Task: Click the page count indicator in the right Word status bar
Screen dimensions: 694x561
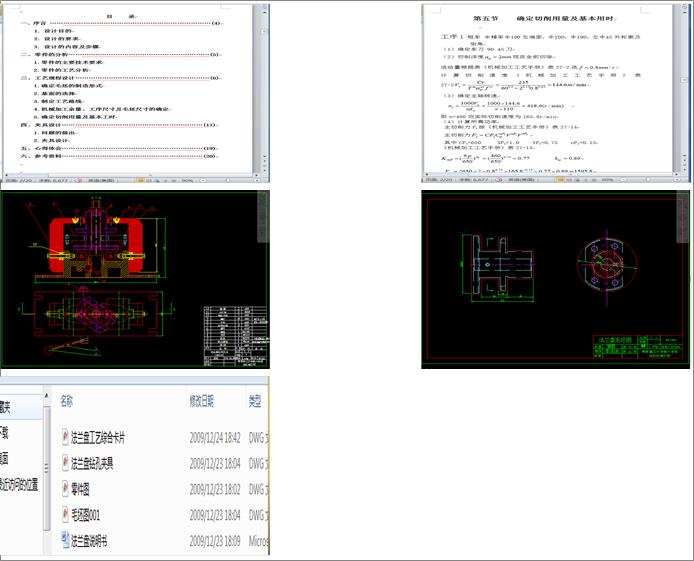Action: (439, 180)
